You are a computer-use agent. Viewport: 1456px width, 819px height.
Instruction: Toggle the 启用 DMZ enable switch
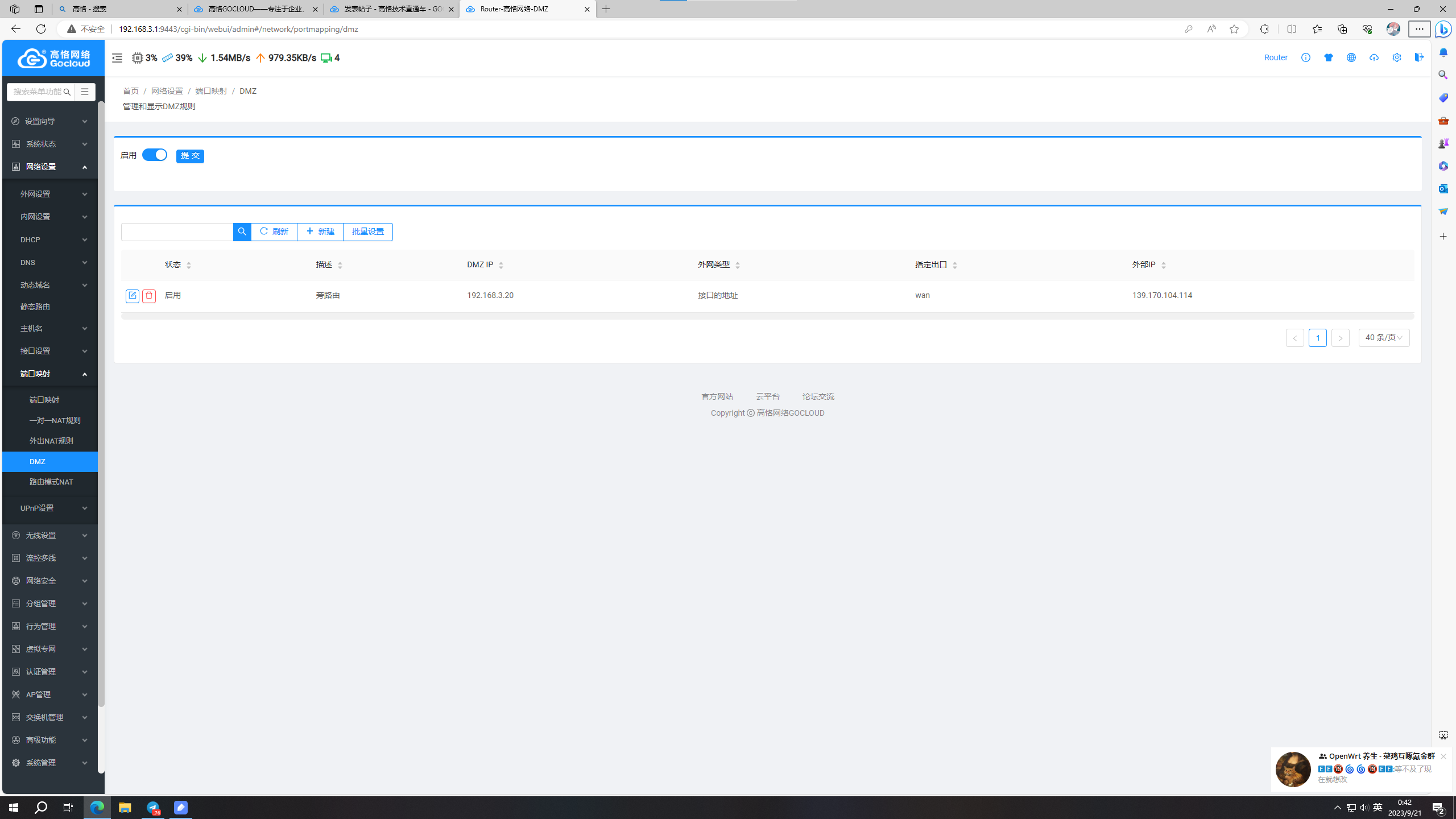[154, 155]
